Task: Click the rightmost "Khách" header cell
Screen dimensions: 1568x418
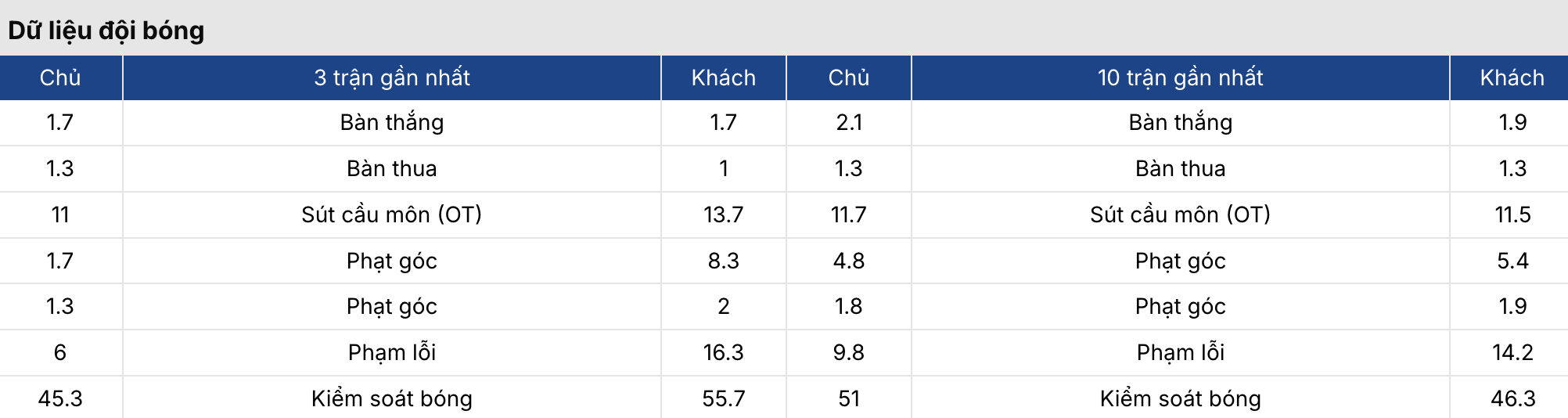Action: 1512,77
